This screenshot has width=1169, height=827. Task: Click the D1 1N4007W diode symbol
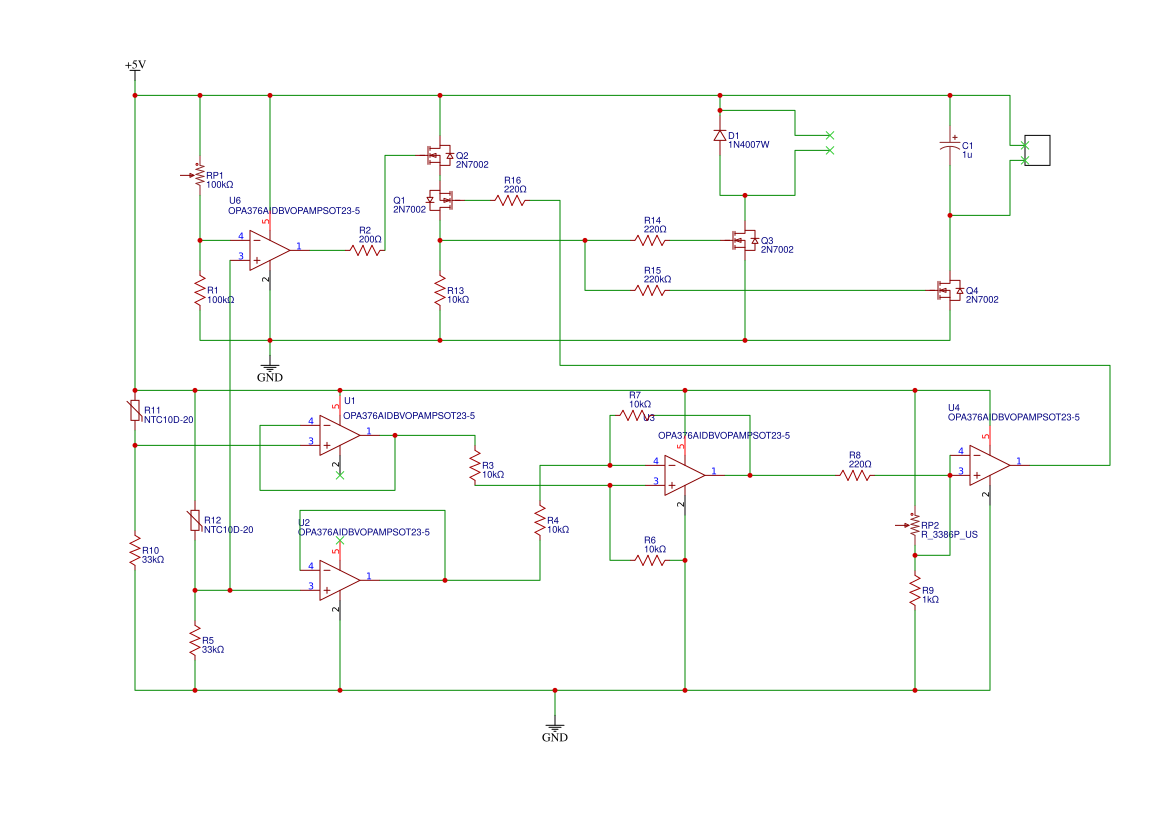719,136
